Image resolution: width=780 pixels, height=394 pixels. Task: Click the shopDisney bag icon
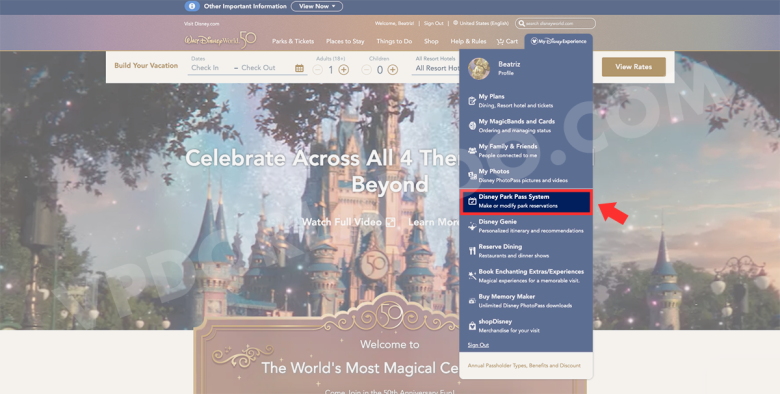tap(472, 326)
